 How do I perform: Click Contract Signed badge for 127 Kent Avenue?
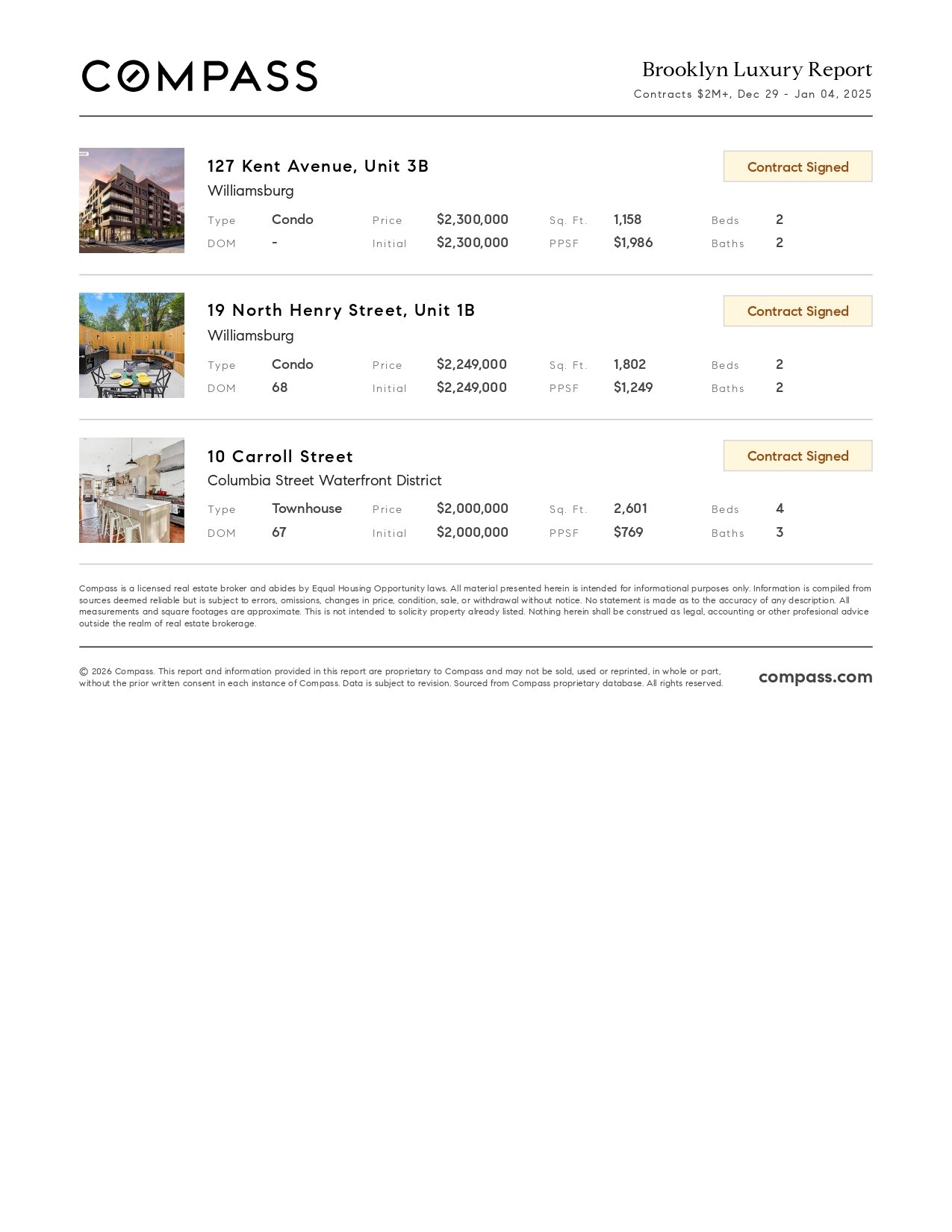point(797,167)
